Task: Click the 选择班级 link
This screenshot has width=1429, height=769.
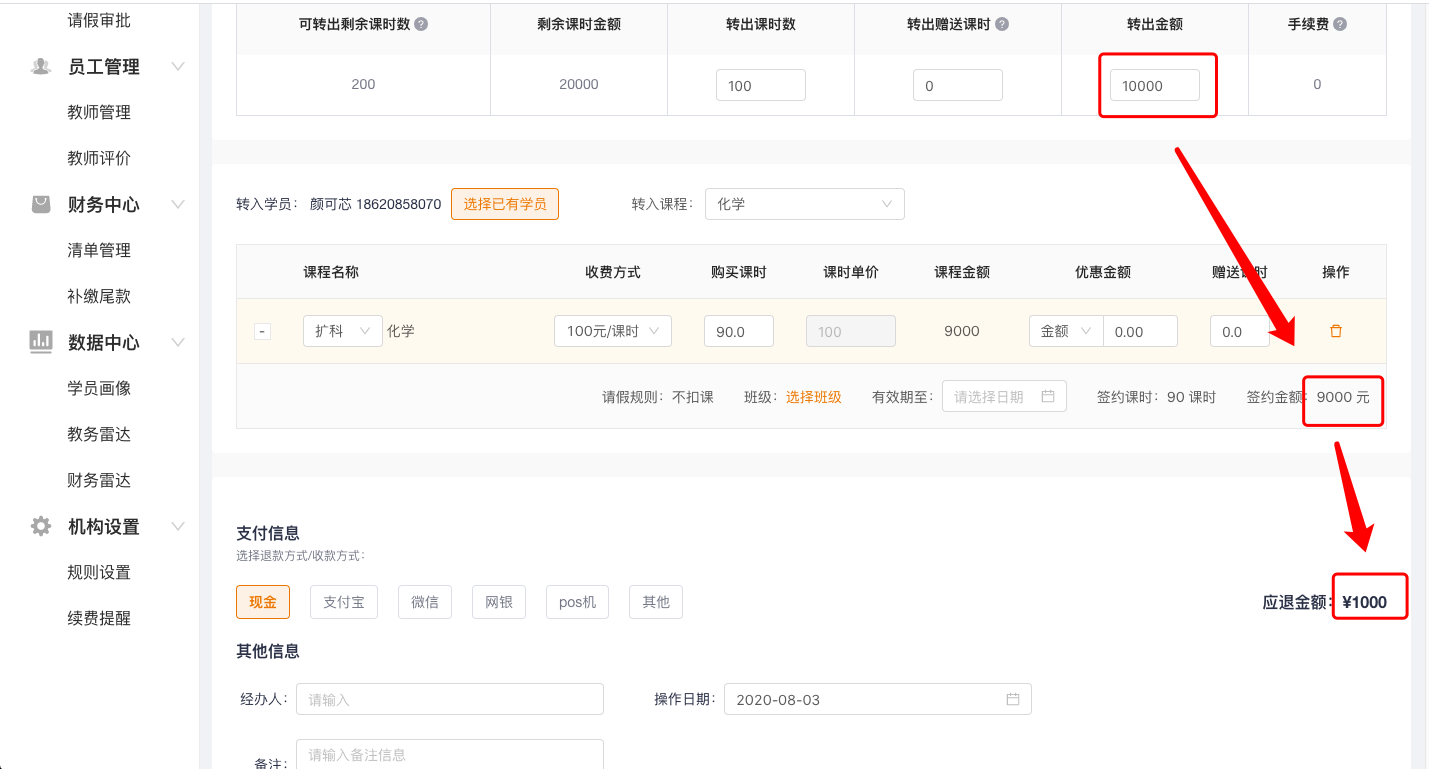Action: tap(813, 397)
